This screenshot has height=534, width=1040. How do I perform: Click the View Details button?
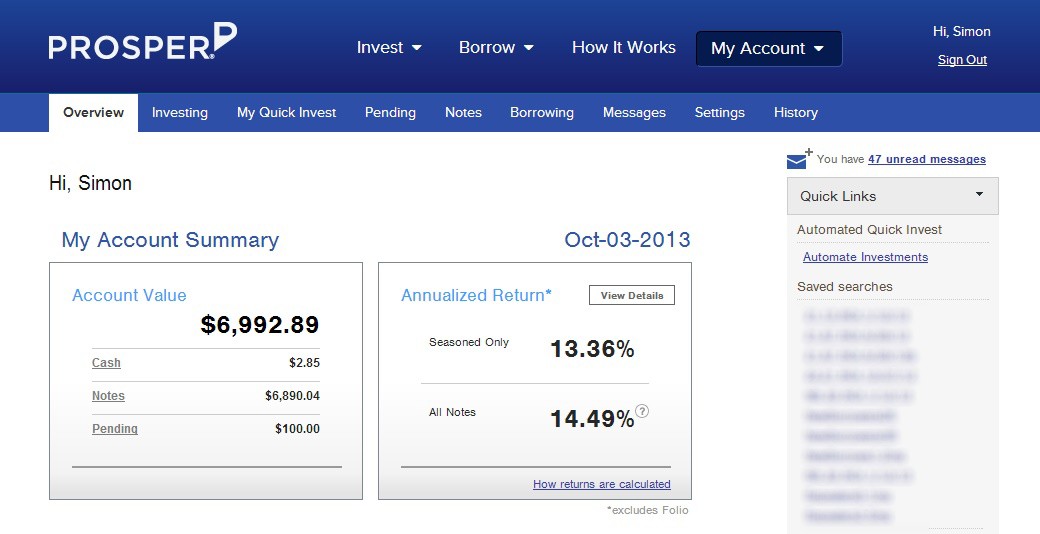coord(632,296)
